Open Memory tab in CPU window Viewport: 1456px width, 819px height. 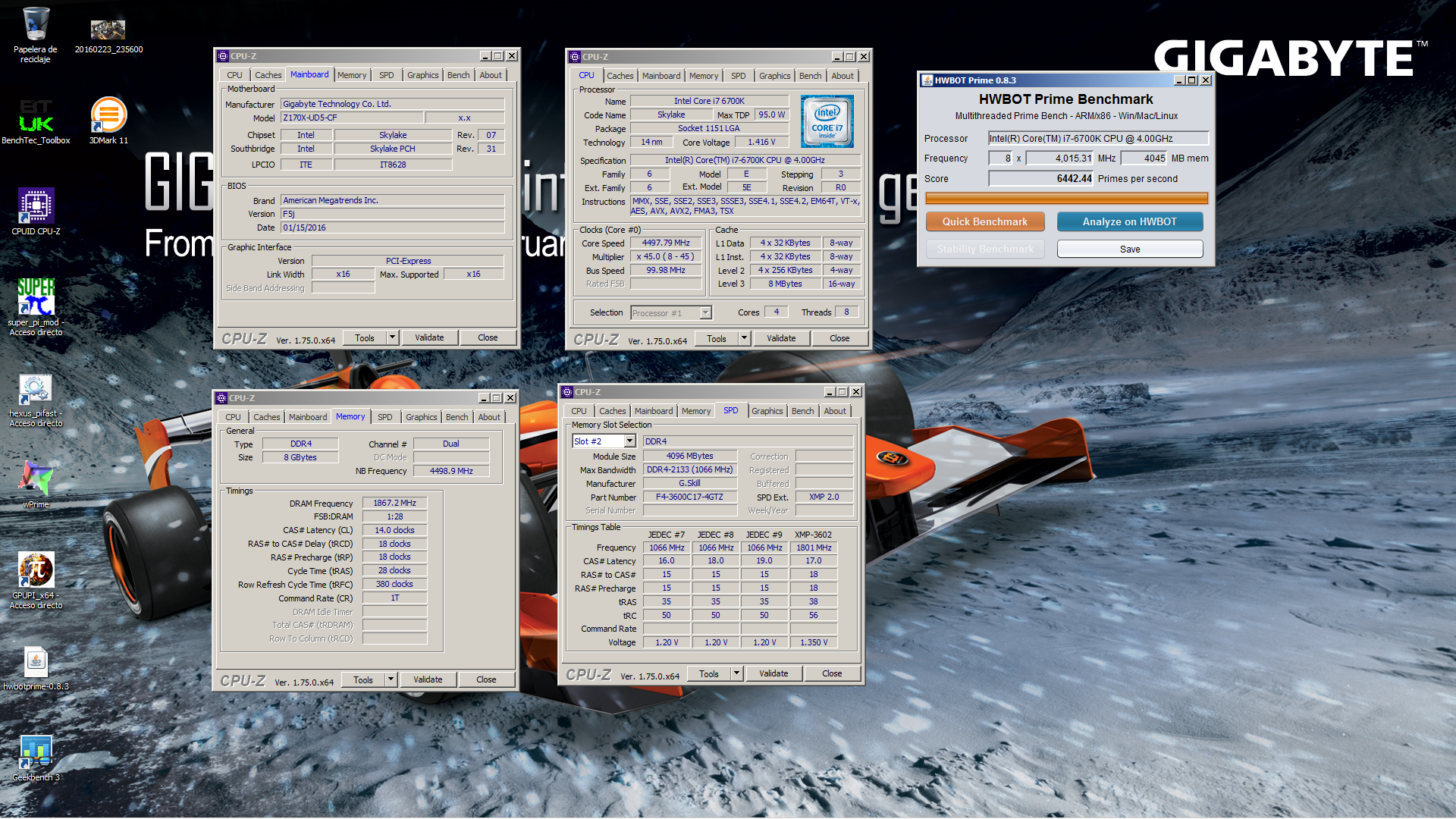tap(704, 76)
